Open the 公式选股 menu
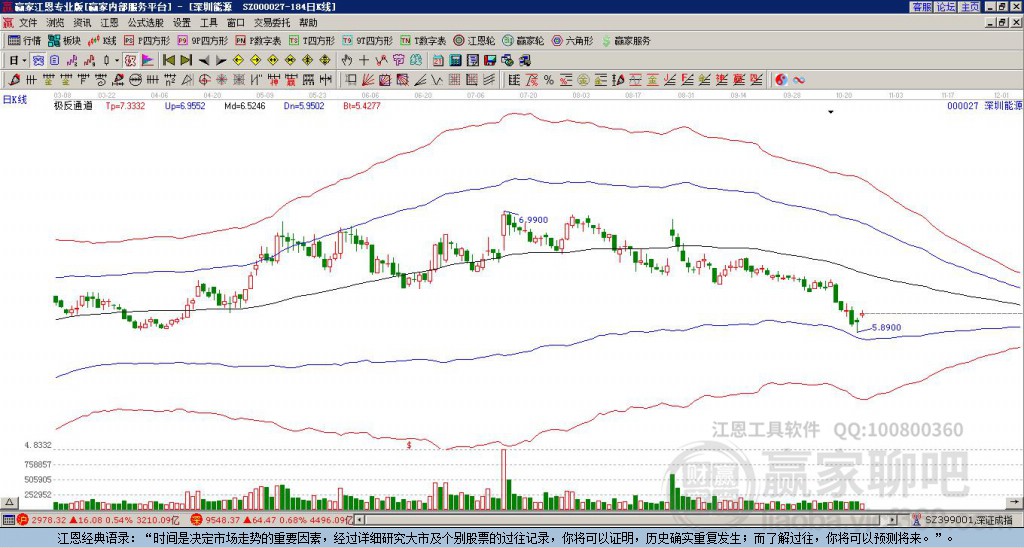 (x=146, y=23)
